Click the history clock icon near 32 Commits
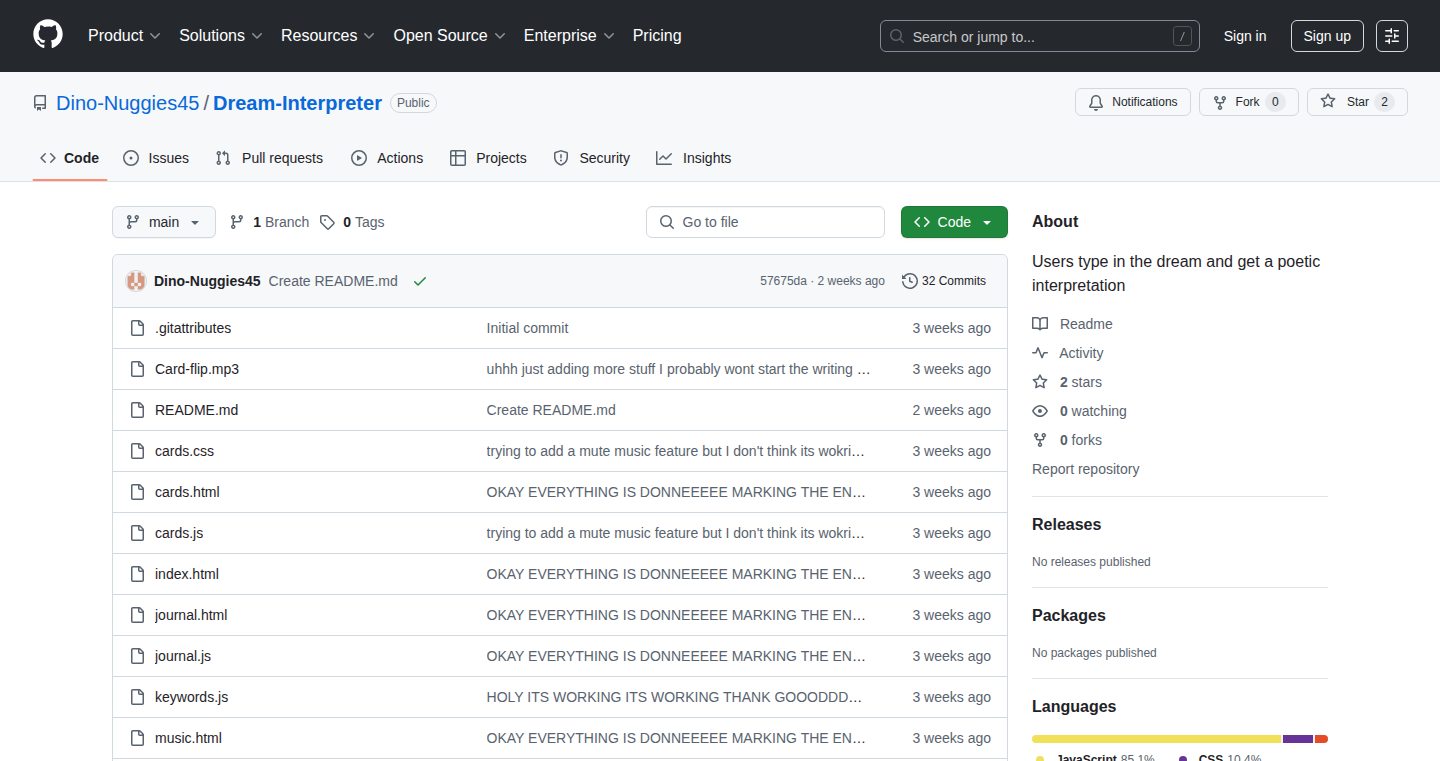Viewport: 1440px width, 761px height. 909,281
